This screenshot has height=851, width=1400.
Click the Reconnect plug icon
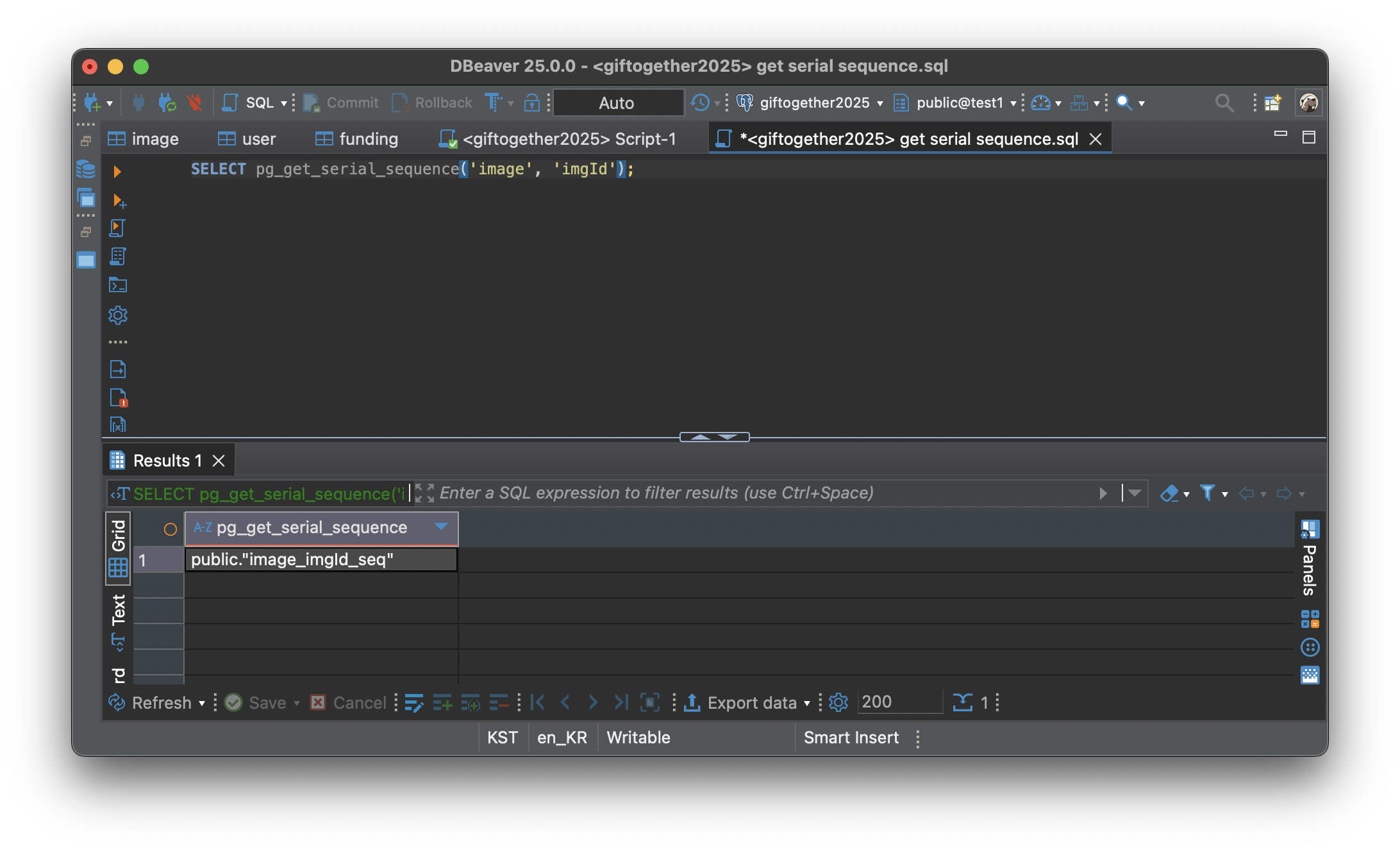(167, 103)
